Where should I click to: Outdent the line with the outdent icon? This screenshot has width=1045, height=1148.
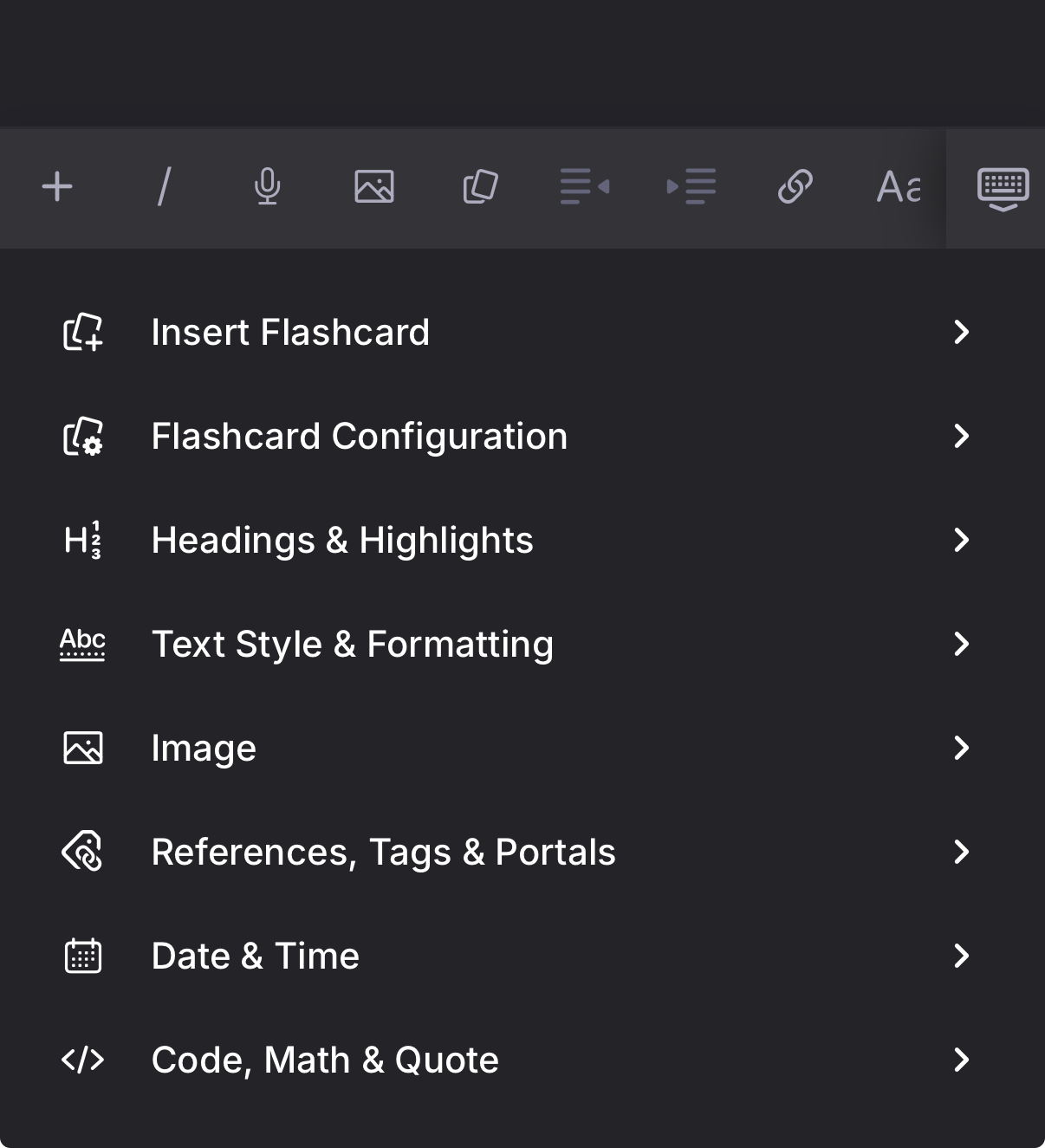(585, 187)
